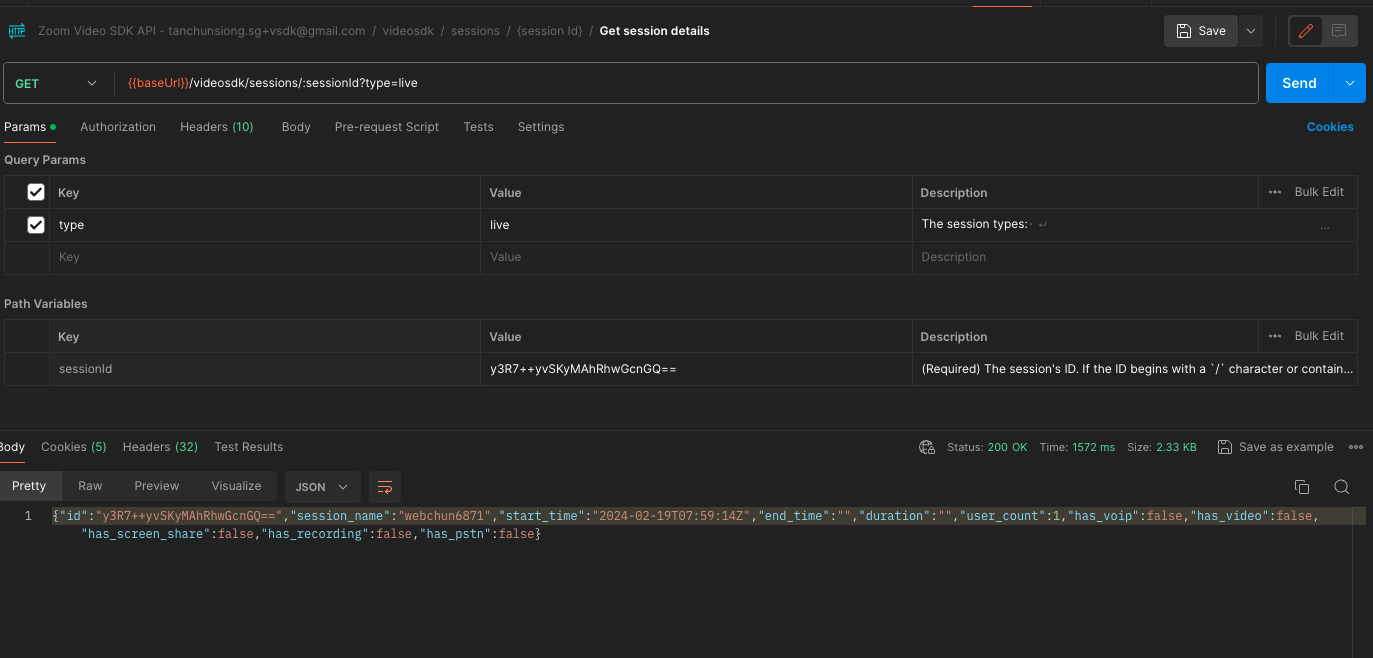Click the Cookies link
This screenshot has height=658, width=1373.
click(x=1330, y=127)
